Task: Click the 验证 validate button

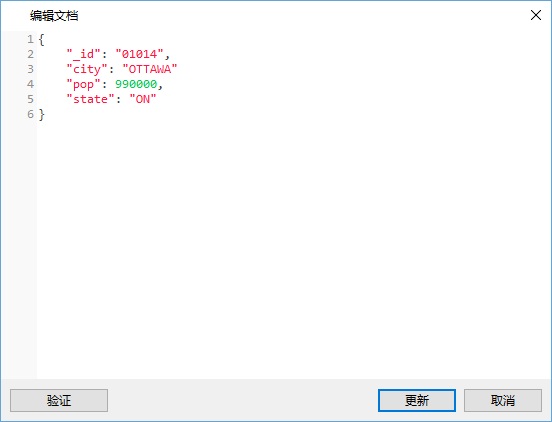Action: 59,400
